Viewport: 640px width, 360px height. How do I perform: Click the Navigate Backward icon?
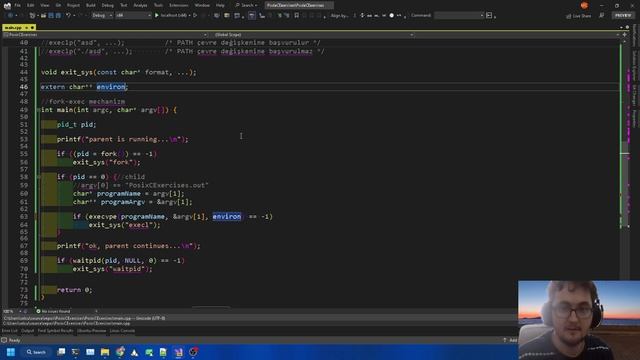[10, 16]
